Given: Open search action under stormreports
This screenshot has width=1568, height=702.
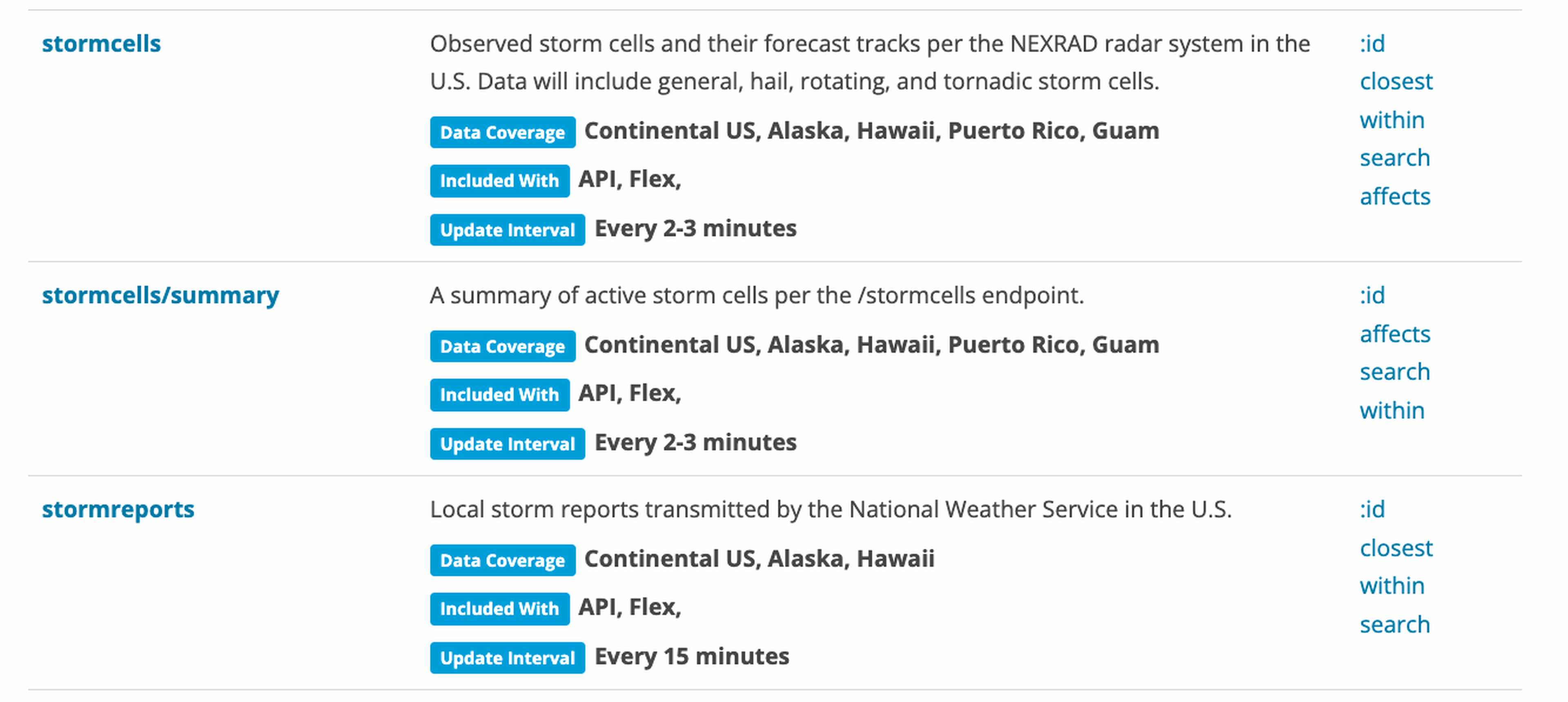Looking at the screenshot, I should pyautogui.click(x=1394, y=625).
